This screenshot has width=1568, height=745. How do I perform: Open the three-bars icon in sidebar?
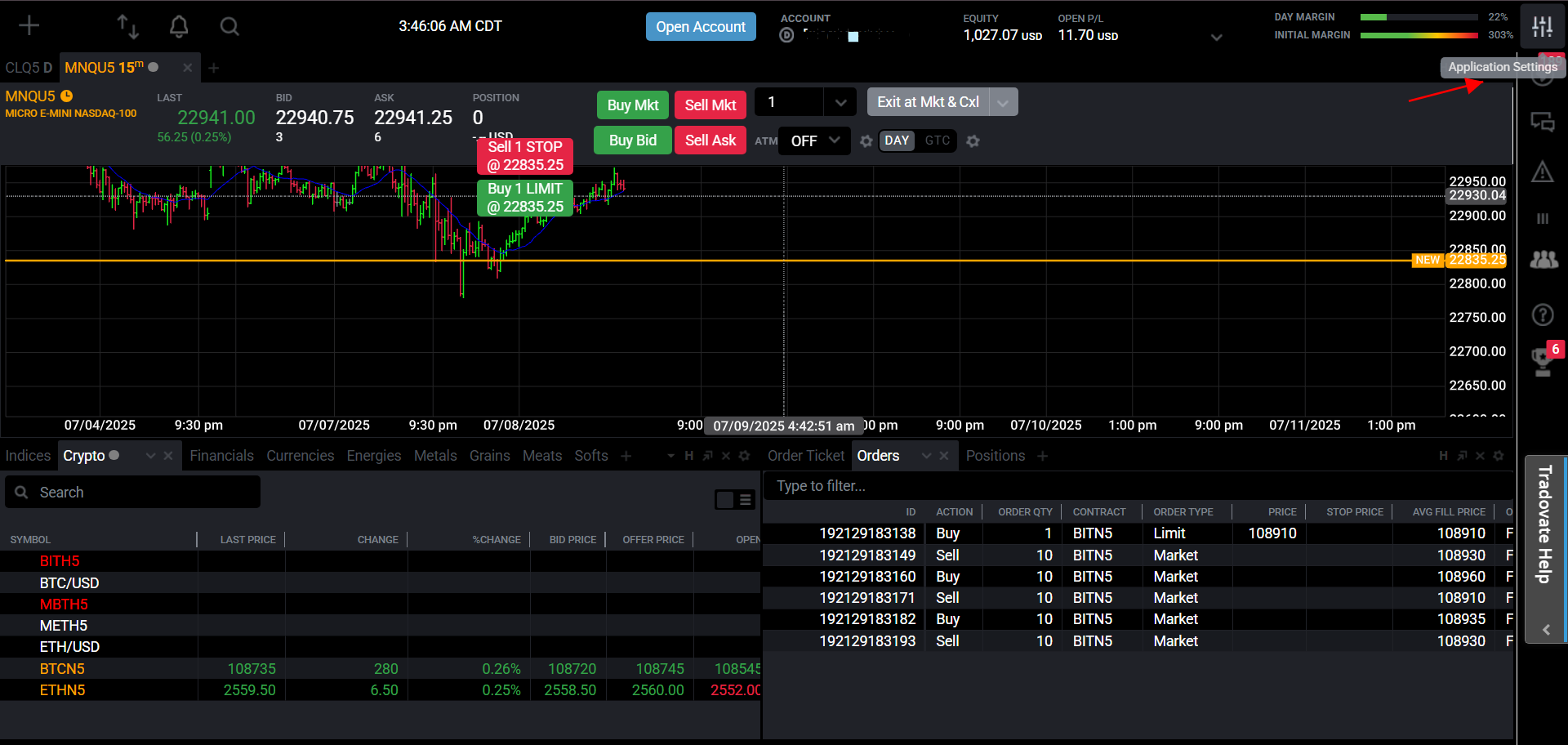point(1542,218)
